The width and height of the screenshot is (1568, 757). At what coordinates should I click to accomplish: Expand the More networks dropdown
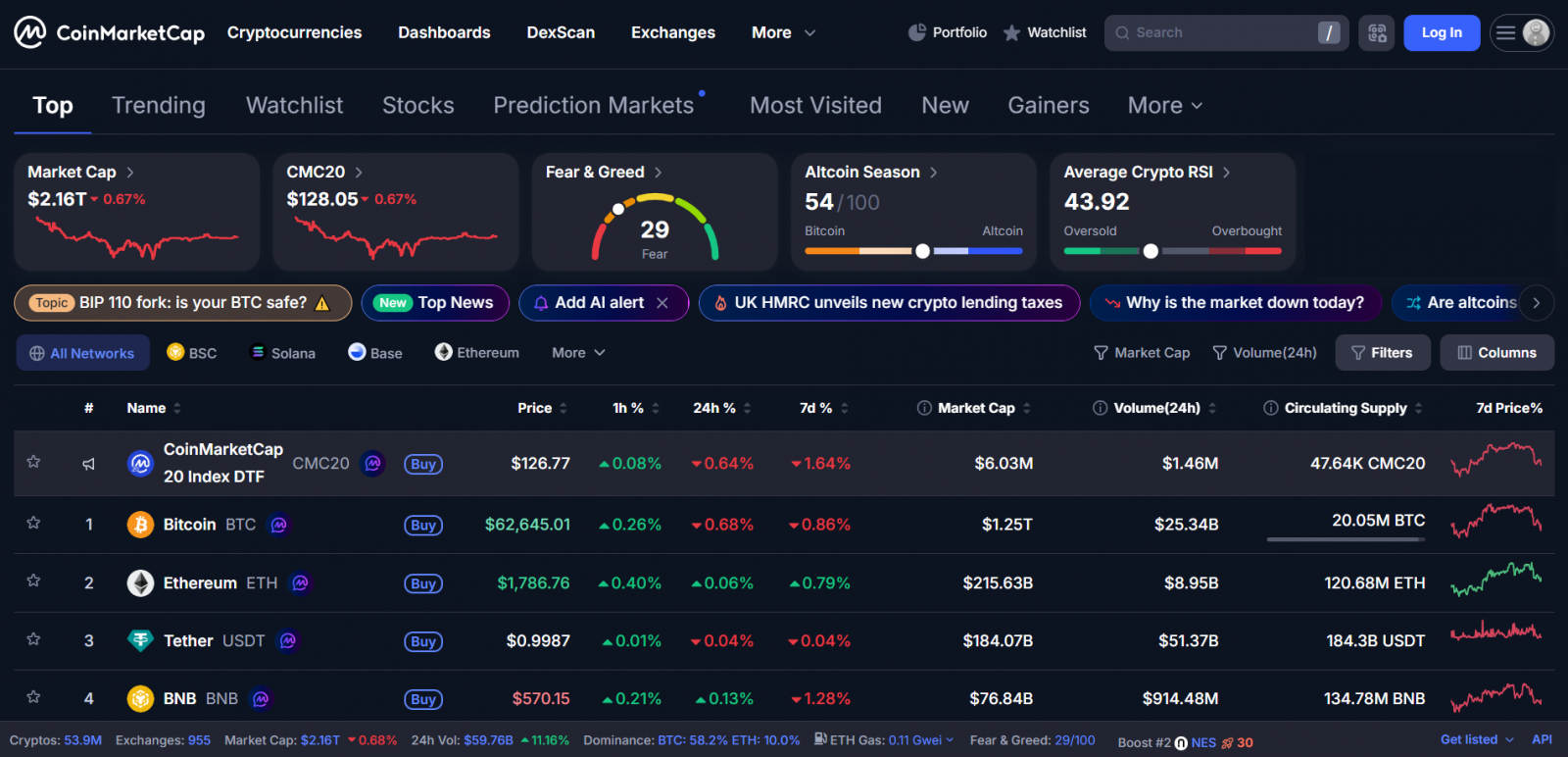pyautogui.click(x=578, y=353)
